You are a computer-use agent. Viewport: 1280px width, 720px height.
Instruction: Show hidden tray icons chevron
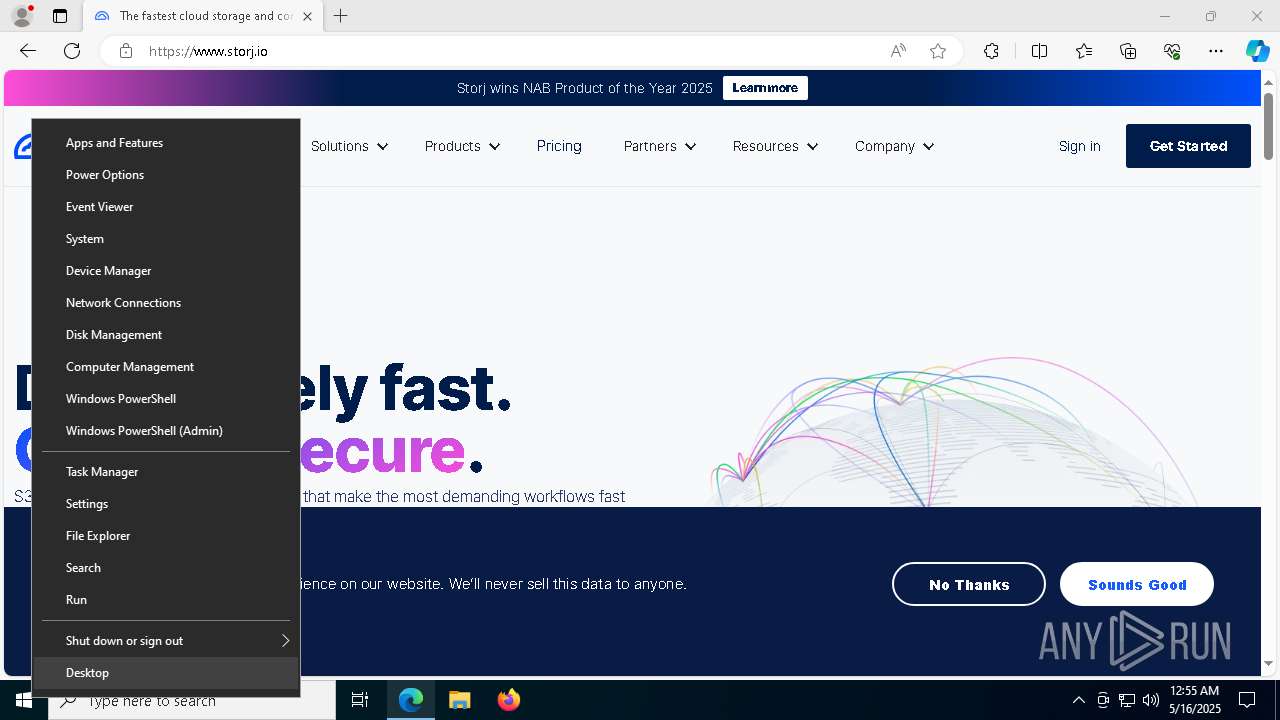[x=1078, y=700]
